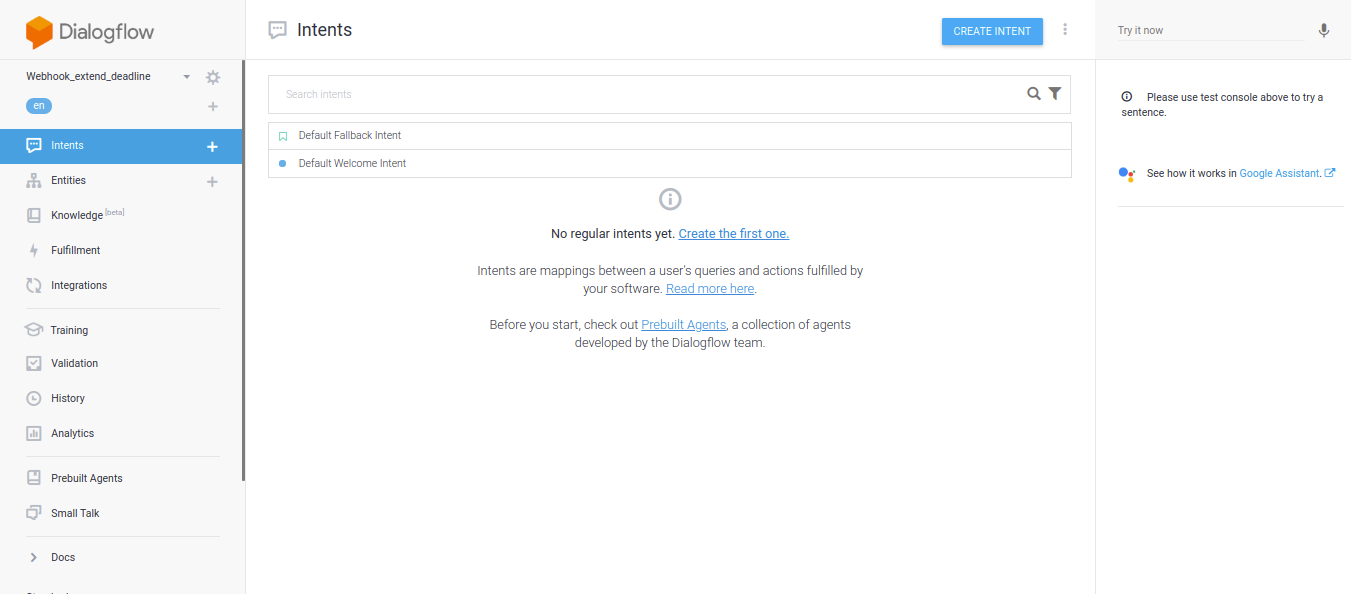Viewport: 1351px width, 594px height.
Task: Expand the Docs section chevron
Action: click(x=33, y=558)
